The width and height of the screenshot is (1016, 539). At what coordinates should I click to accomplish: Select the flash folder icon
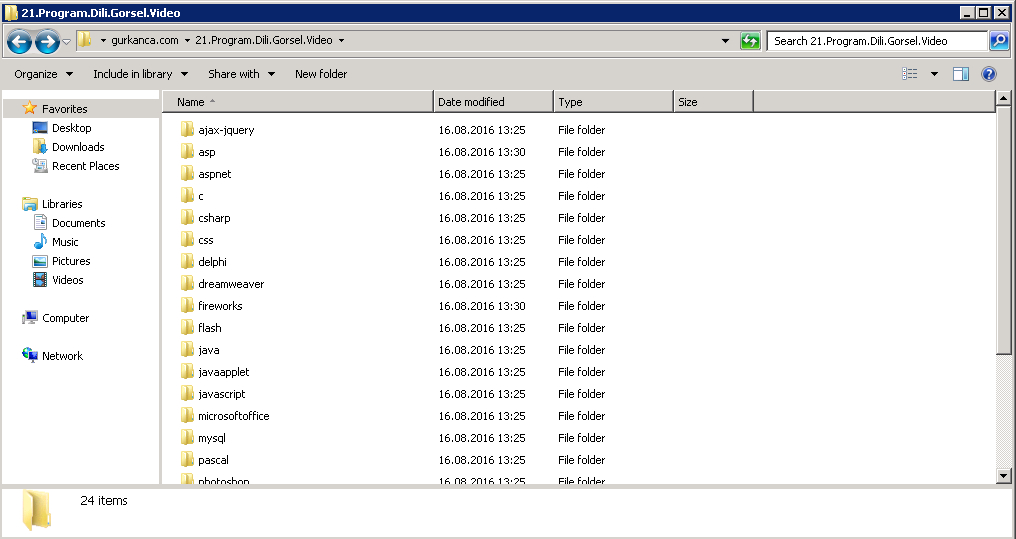pos(187,328)
